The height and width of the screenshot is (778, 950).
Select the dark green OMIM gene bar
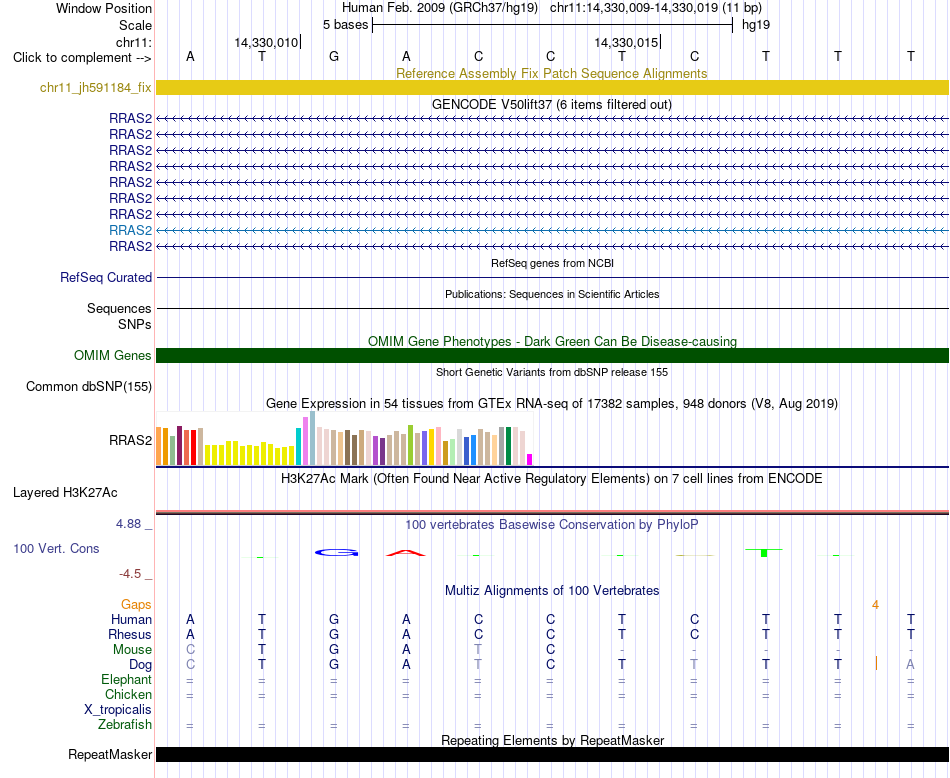point(552,356)
